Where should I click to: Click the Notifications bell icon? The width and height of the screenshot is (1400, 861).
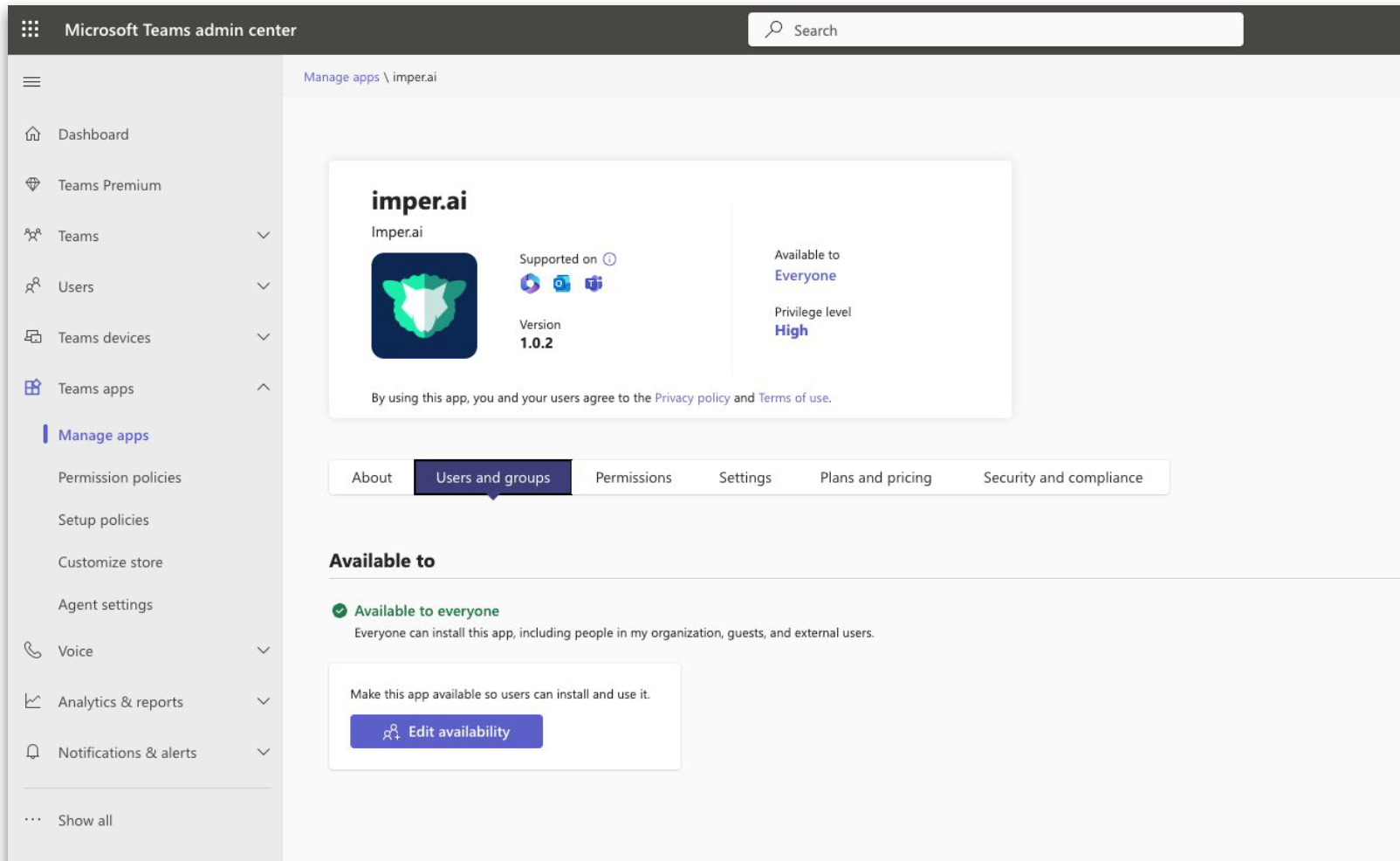pos(33,752)
